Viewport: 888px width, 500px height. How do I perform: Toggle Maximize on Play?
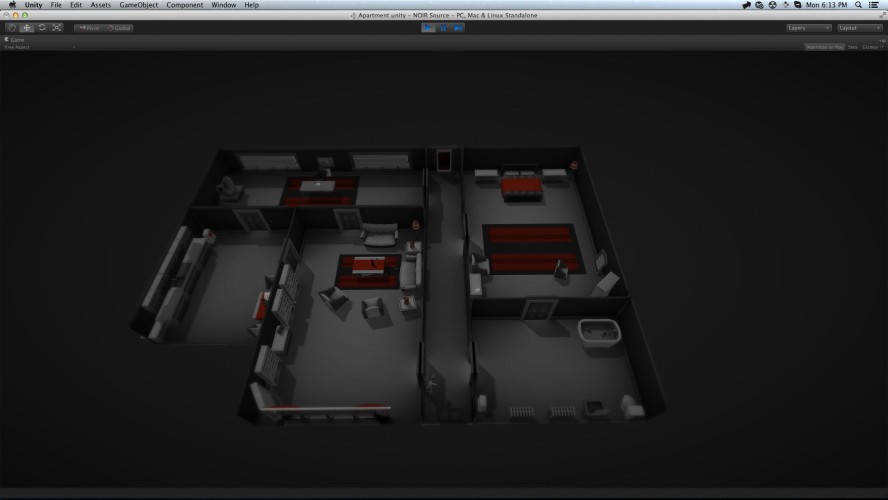tap(825, 47)
